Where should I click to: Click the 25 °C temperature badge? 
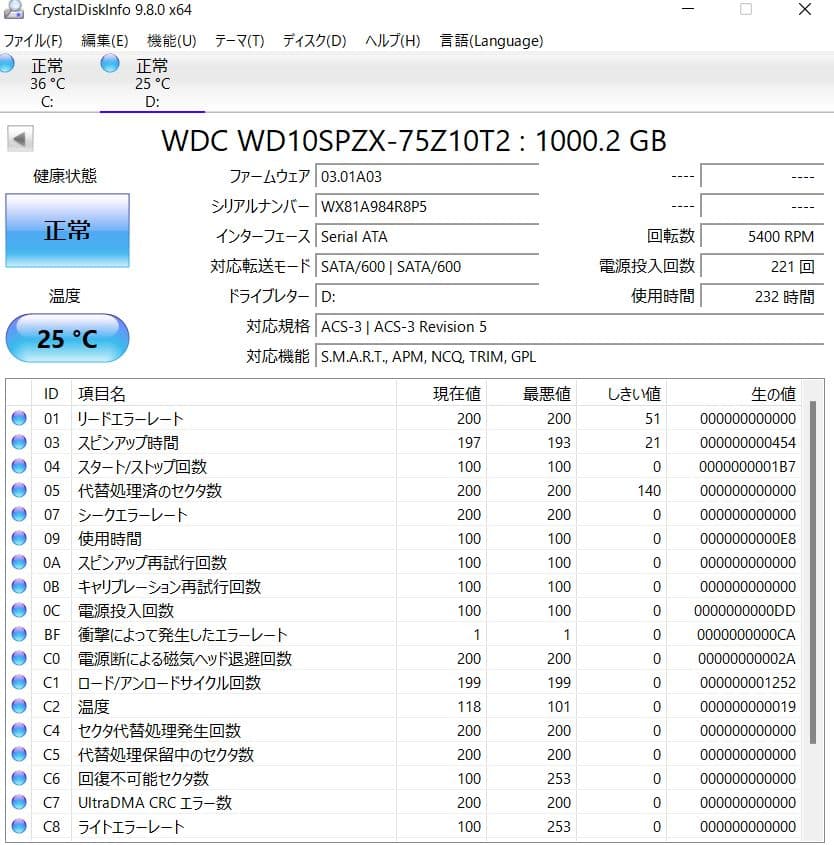click(67, 338)
